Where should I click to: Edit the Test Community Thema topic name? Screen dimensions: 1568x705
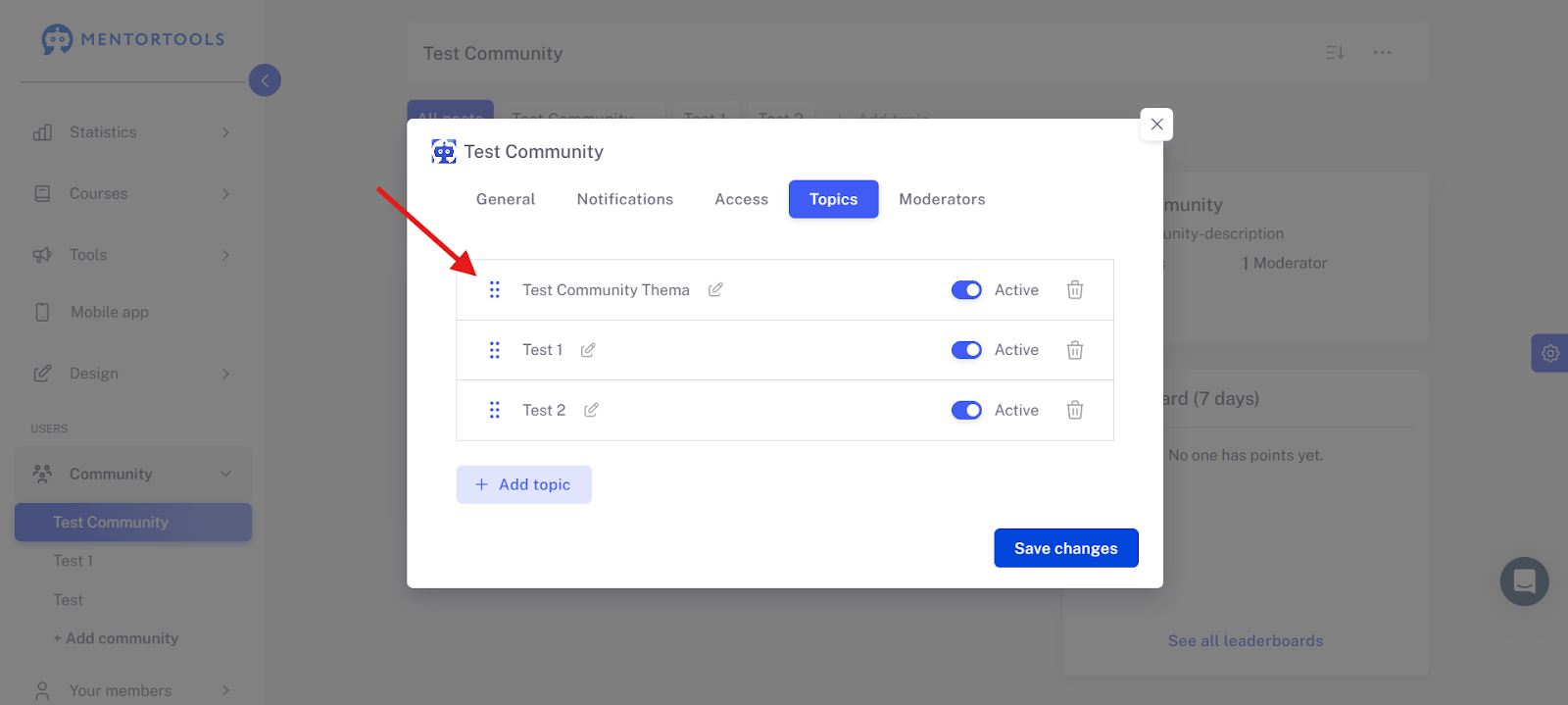click(715, 289)
